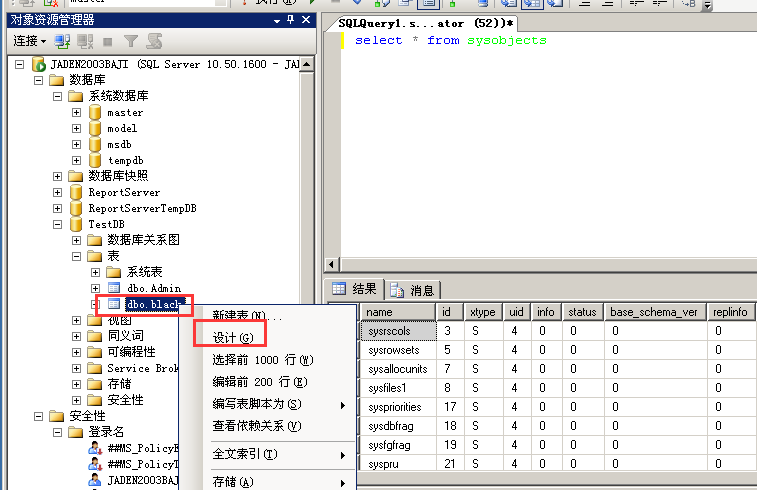This screenshot has height=490, width=757.
Task: Pin the Object Explorer panel
Action: [x=290, y=20]
